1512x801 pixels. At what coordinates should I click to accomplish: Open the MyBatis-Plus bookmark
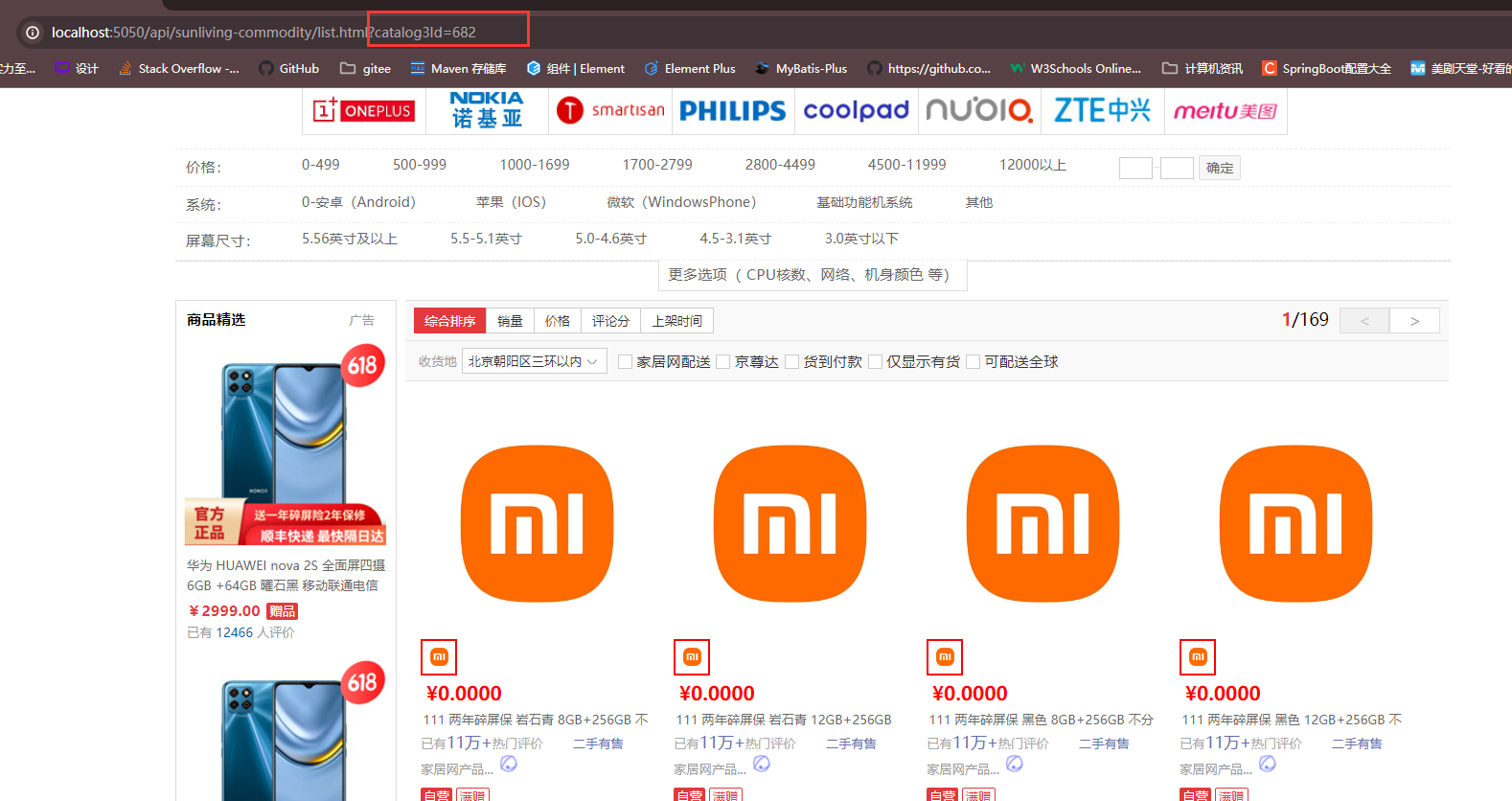click(x=801, y=68)
